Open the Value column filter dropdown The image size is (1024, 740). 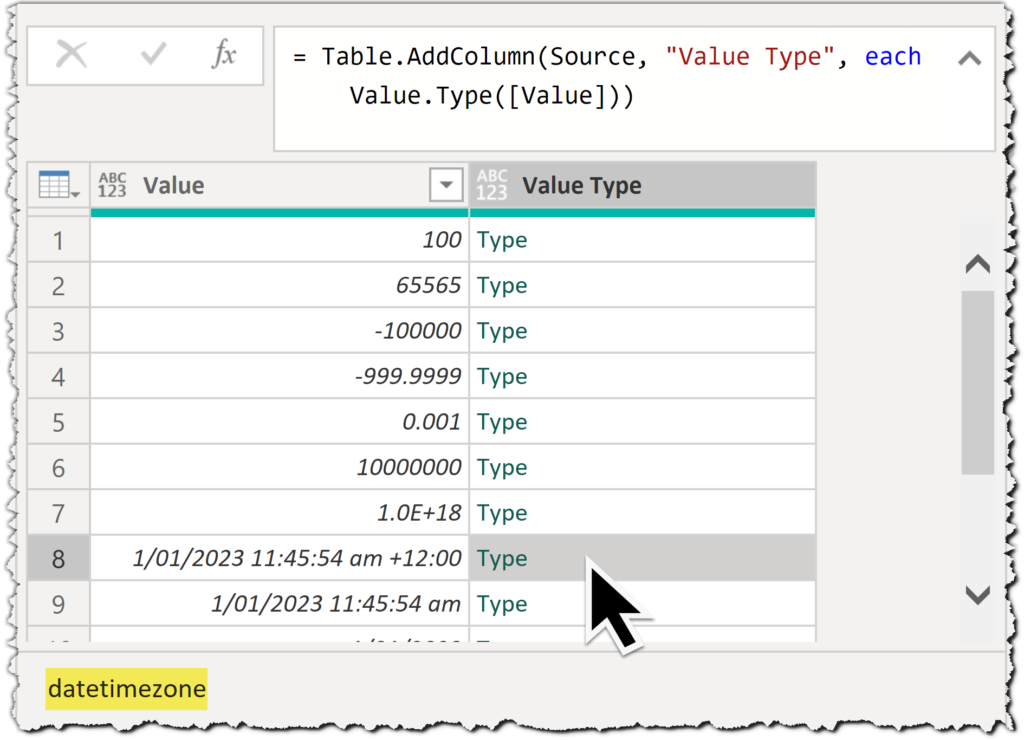point(446,185)
